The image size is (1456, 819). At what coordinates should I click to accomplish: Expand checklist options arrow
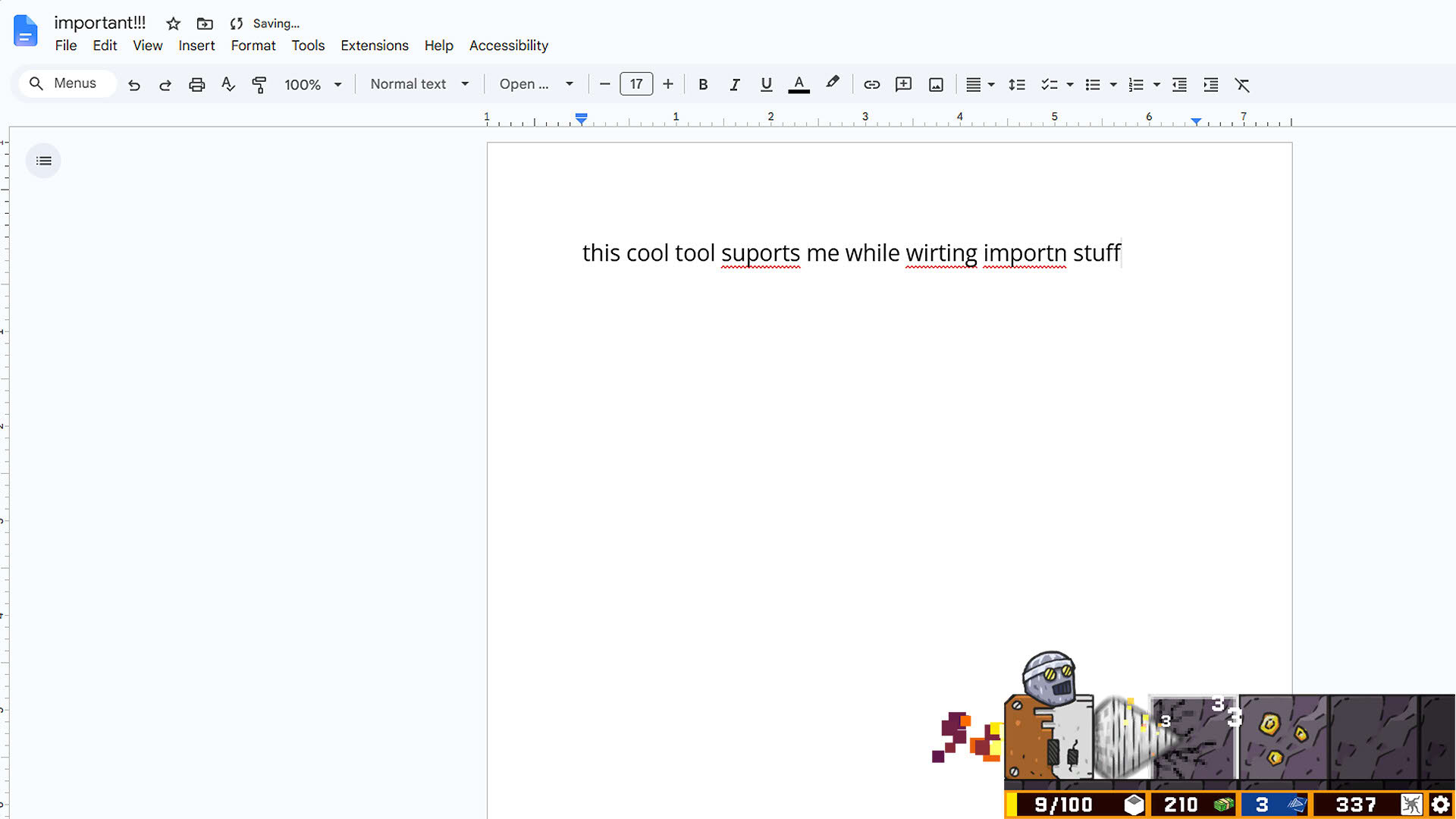coord(1070,85)
